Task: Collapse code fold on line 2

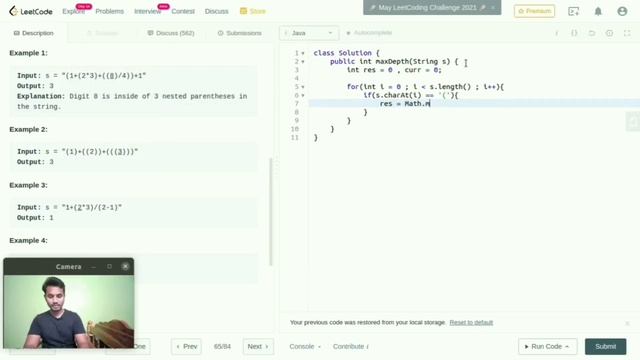Action: [x=303, y=62]
